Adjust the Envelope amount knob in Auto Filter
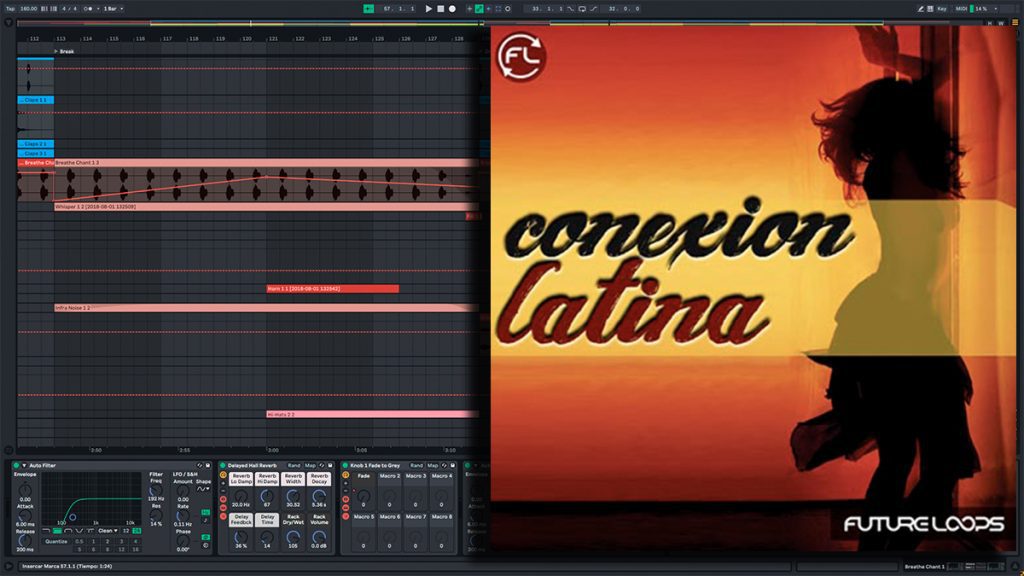The height and width of the screenshot is (576, 1024). (x=25, y=490)
